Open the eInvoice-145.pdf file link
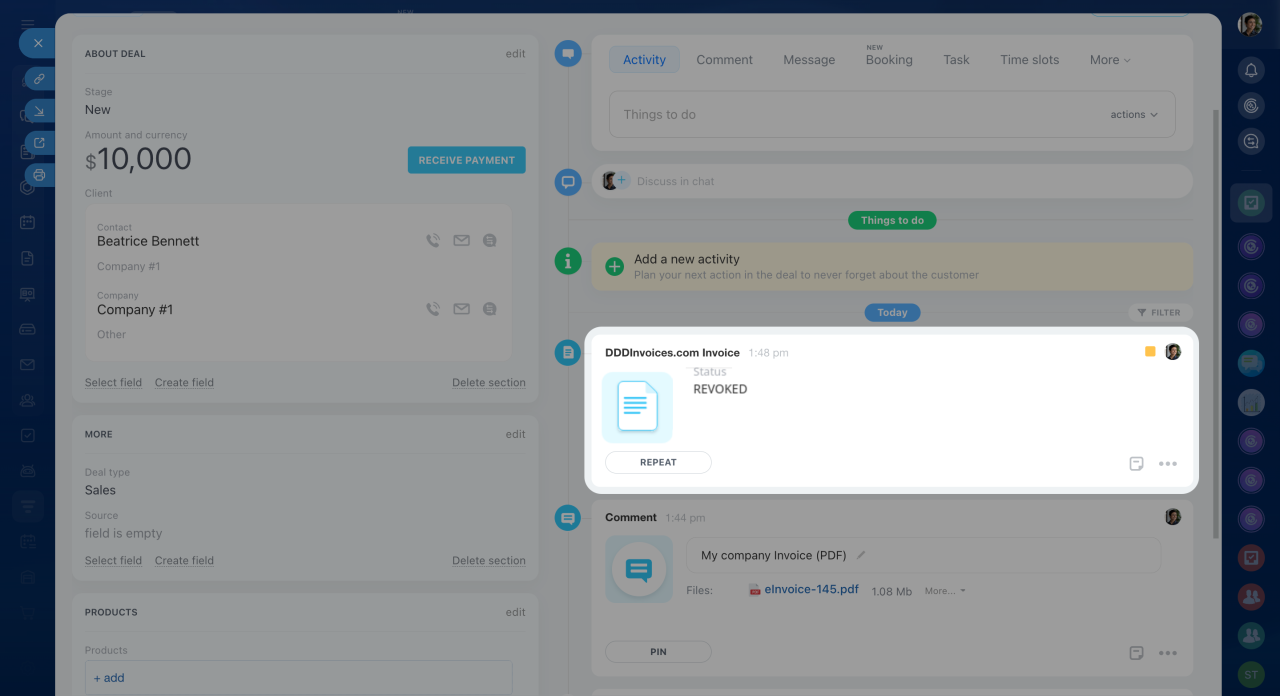This screenshot has height=696, width=1280. click(x=810, y=590)
